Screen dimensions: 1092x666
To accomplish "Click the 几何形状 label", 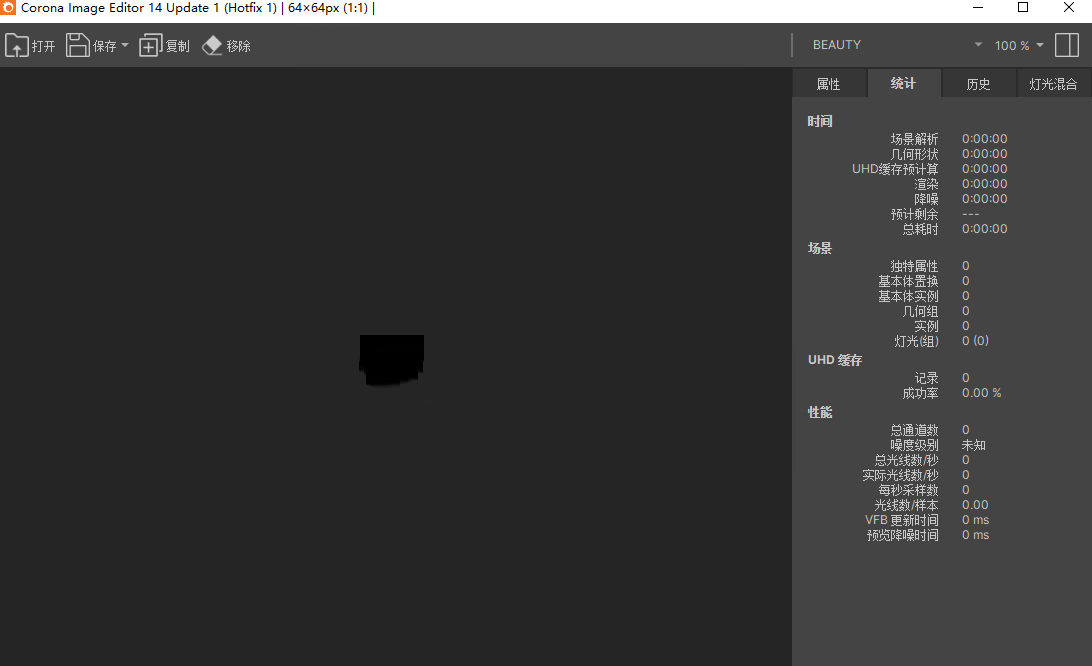I will (914, 154).
